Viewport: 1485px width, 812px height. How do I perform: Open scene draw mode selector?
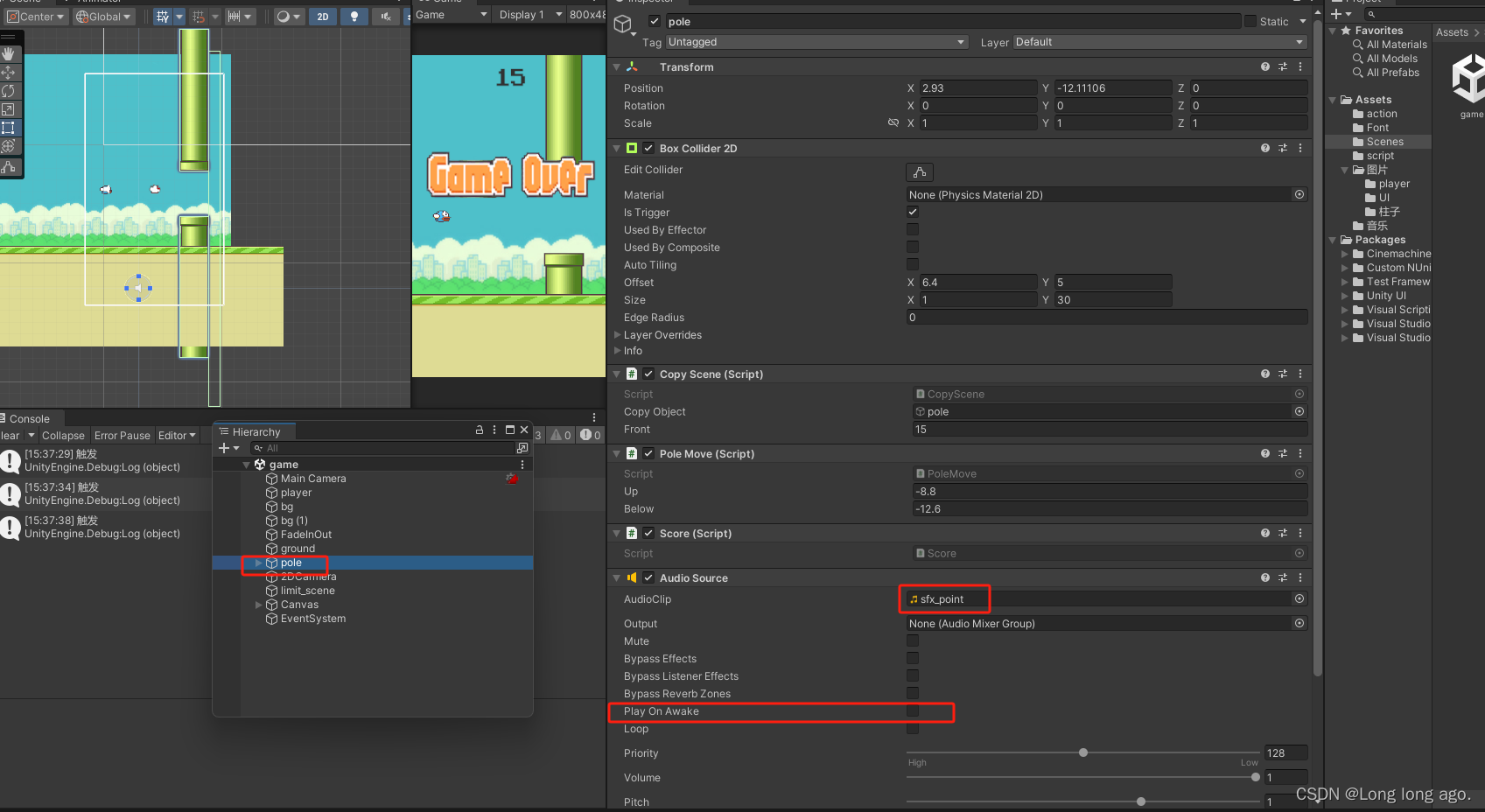click(288, 17)
